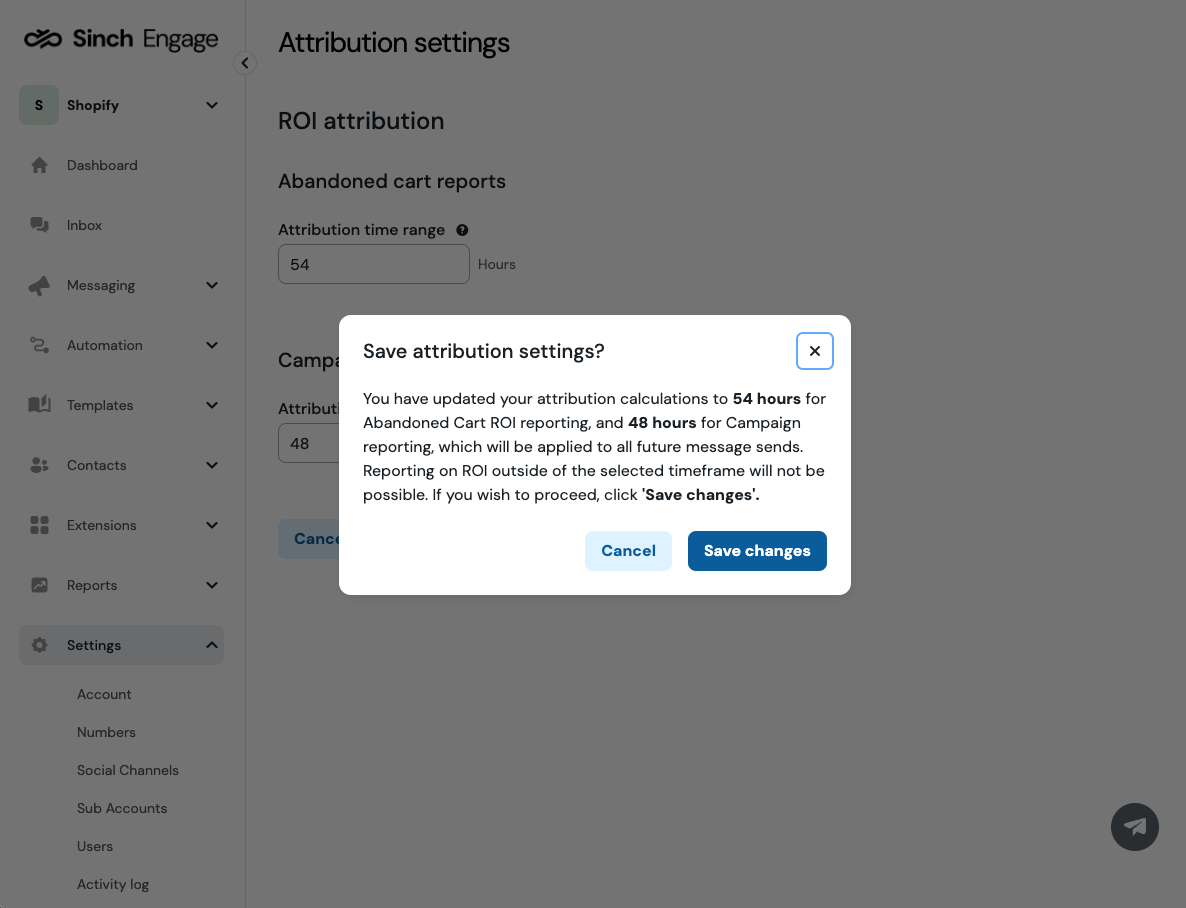1186x908 pixels.
Task: Open the Extensions grid icon
Action: [x=39, y=525]
